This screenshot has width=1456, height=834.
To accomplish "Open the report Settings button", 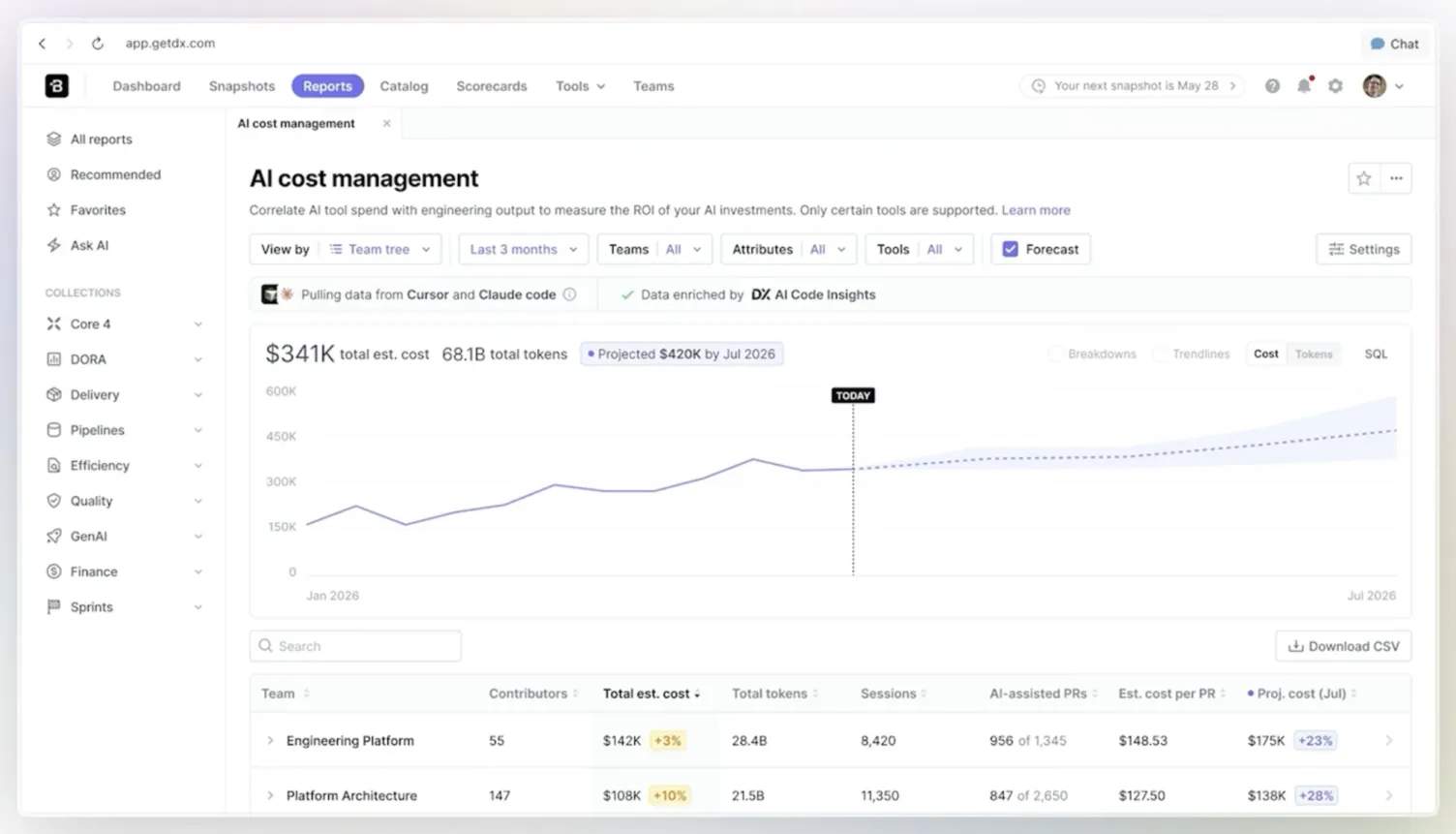I will 1364,249.
